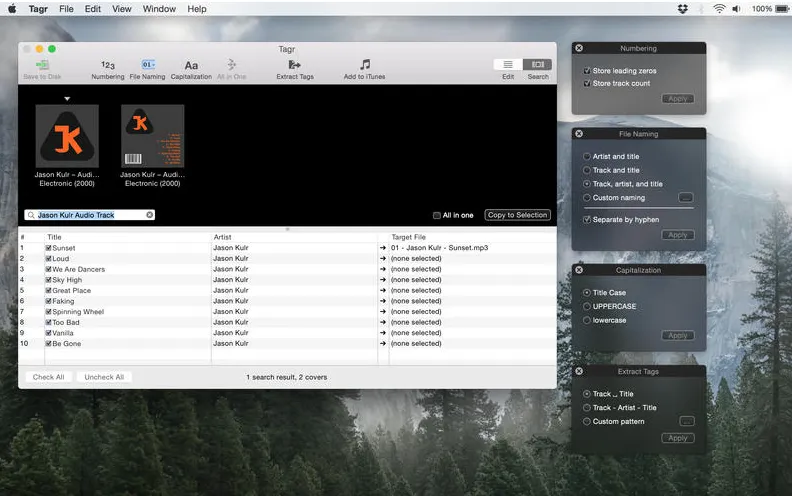Viewport: 792px width, 496px height.
Task: Select the File Naming toolbar icon
Action: 148,65
